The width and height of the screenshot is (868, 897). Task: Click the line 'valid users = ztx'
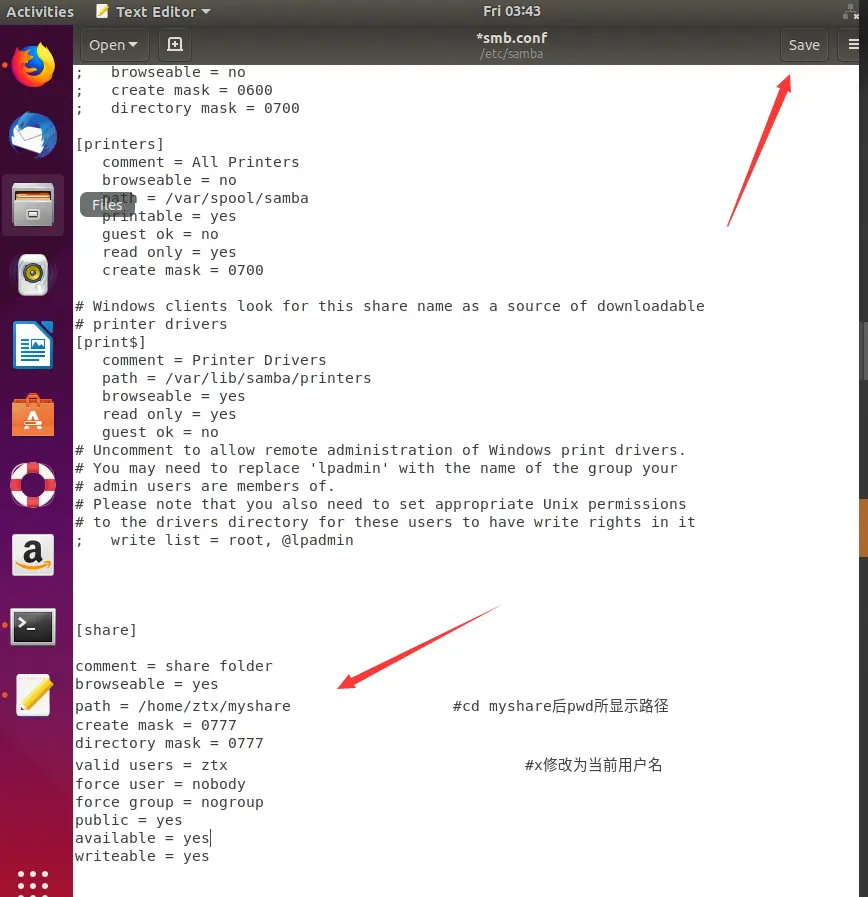tap(152, 765)
